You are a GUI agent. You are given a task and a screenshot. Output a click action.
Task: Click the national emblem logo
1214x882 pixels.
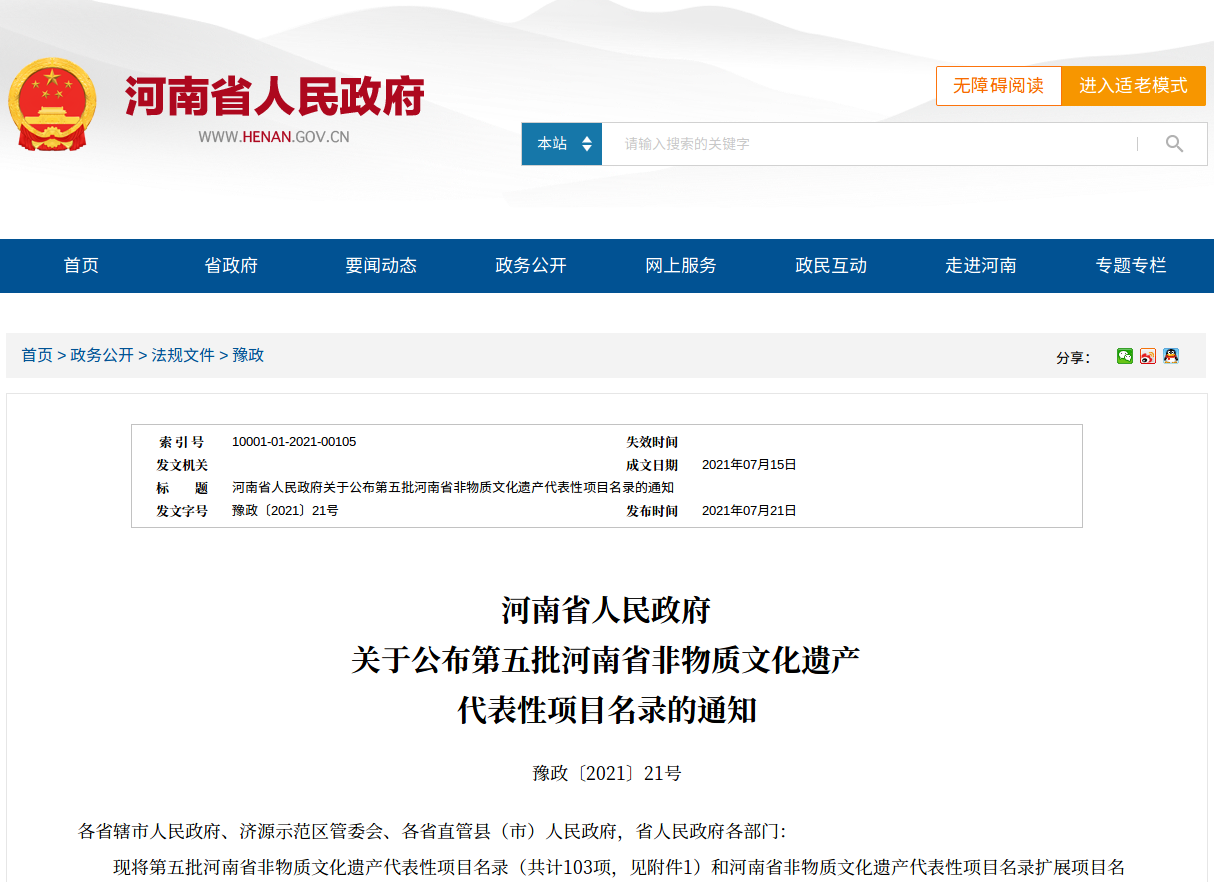point(52,105)
